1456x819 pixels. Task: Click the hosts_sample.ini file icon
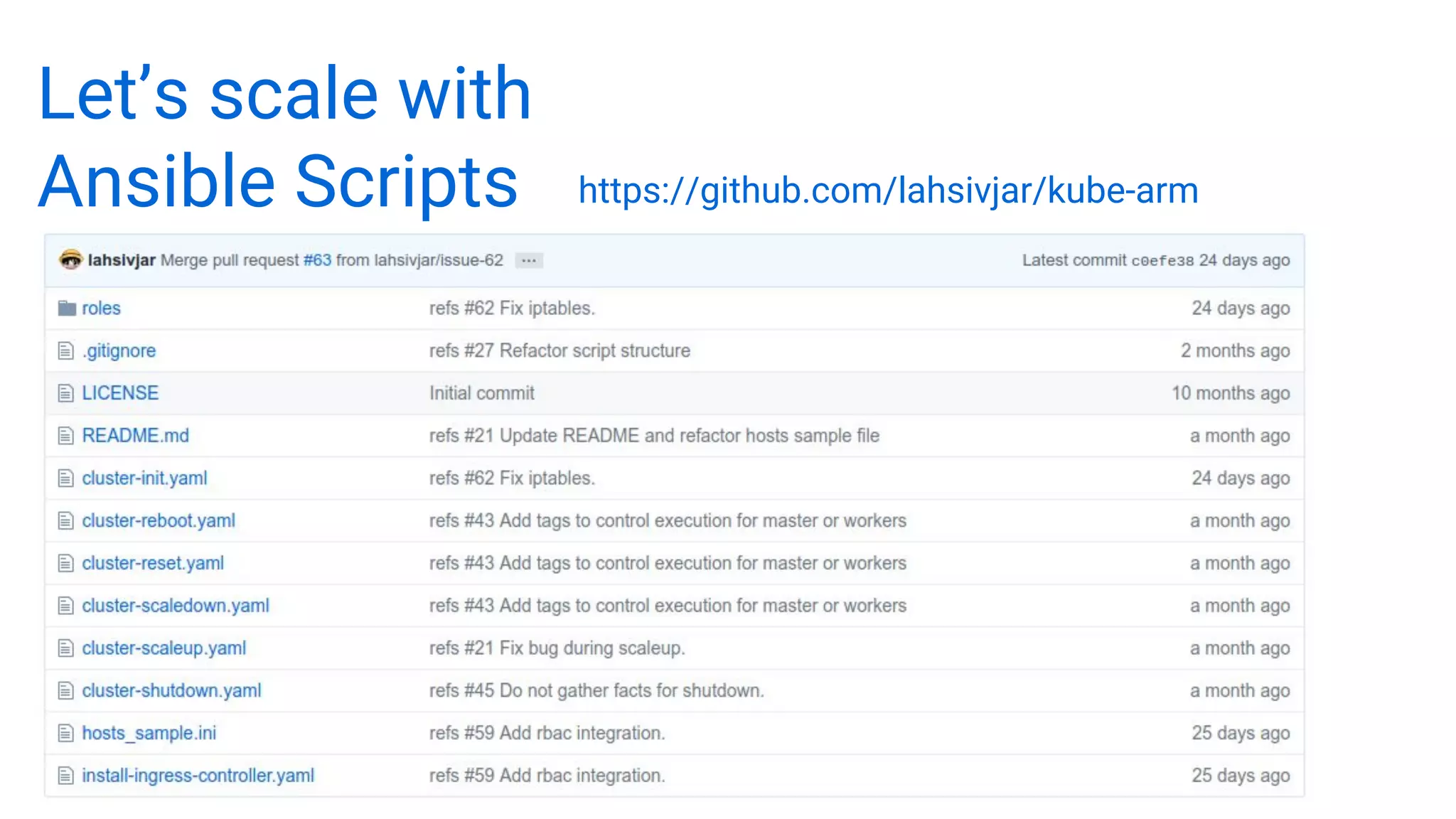pyautogui.click(x=65, y=733)
